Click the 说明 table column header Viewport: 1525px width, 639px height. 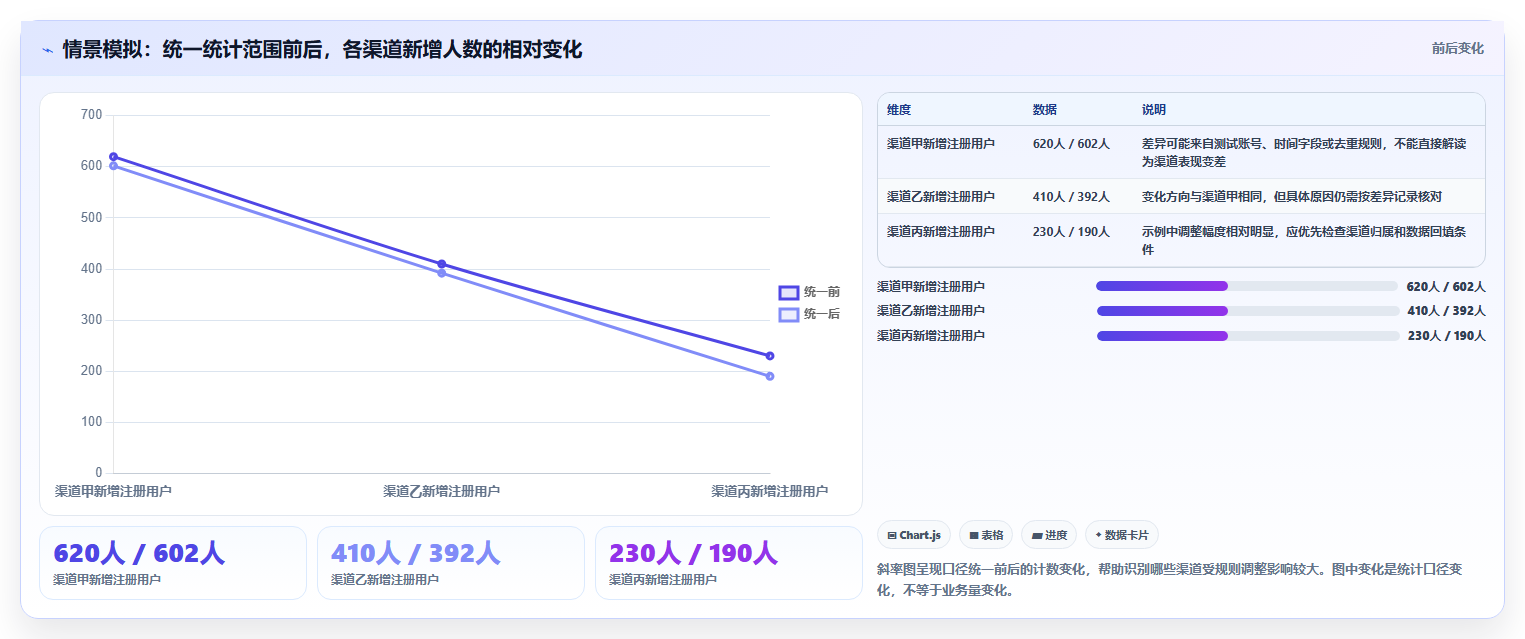point(1154,110)
